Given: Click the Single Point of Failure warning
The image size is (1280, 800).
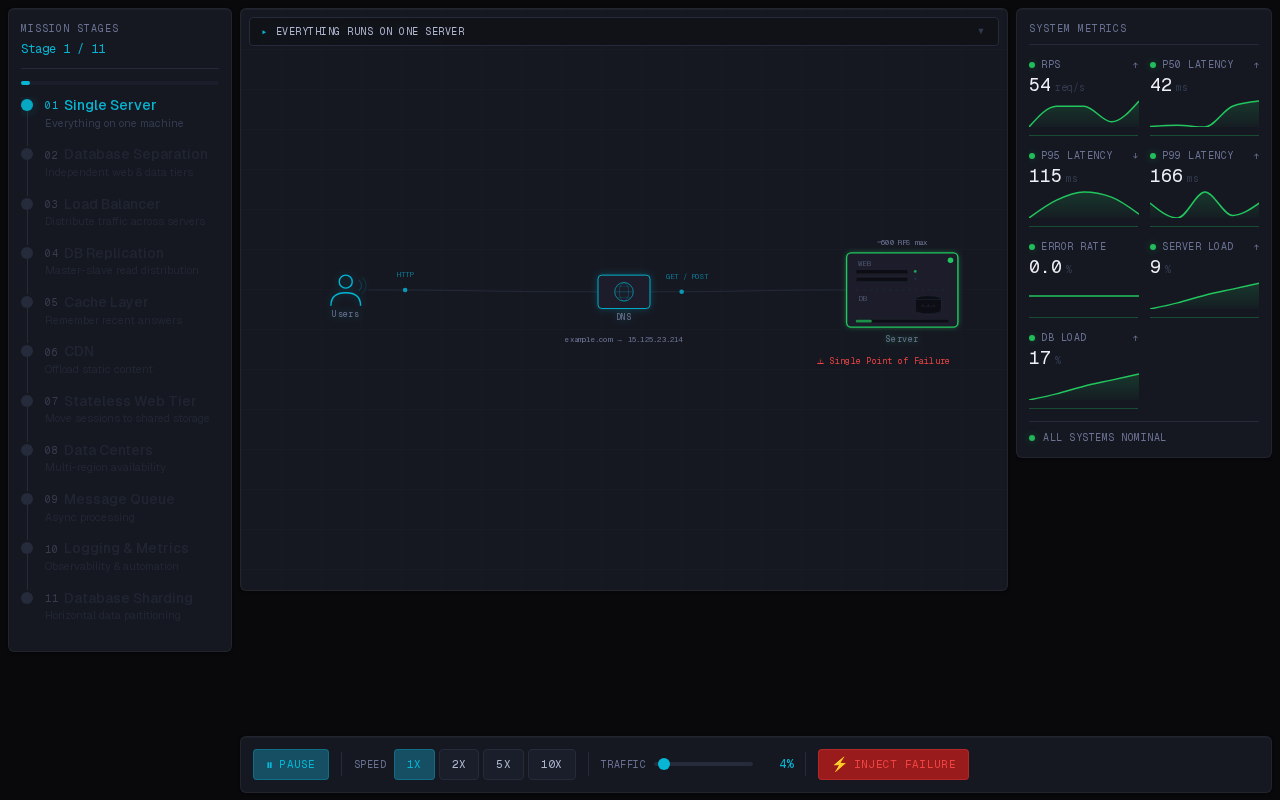Looking at the screenshot, I should [884, 361].
